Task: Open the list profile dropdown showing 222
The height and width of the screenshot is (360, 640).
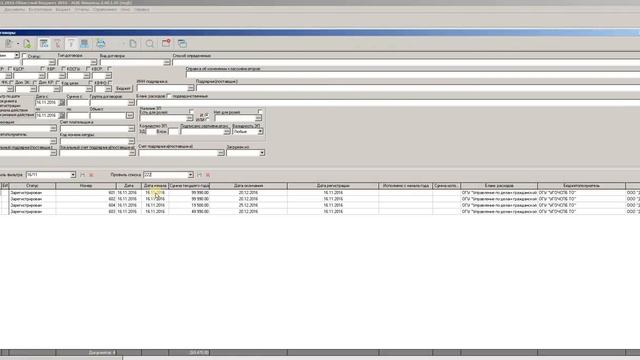Action: click(x=190, y=175)
